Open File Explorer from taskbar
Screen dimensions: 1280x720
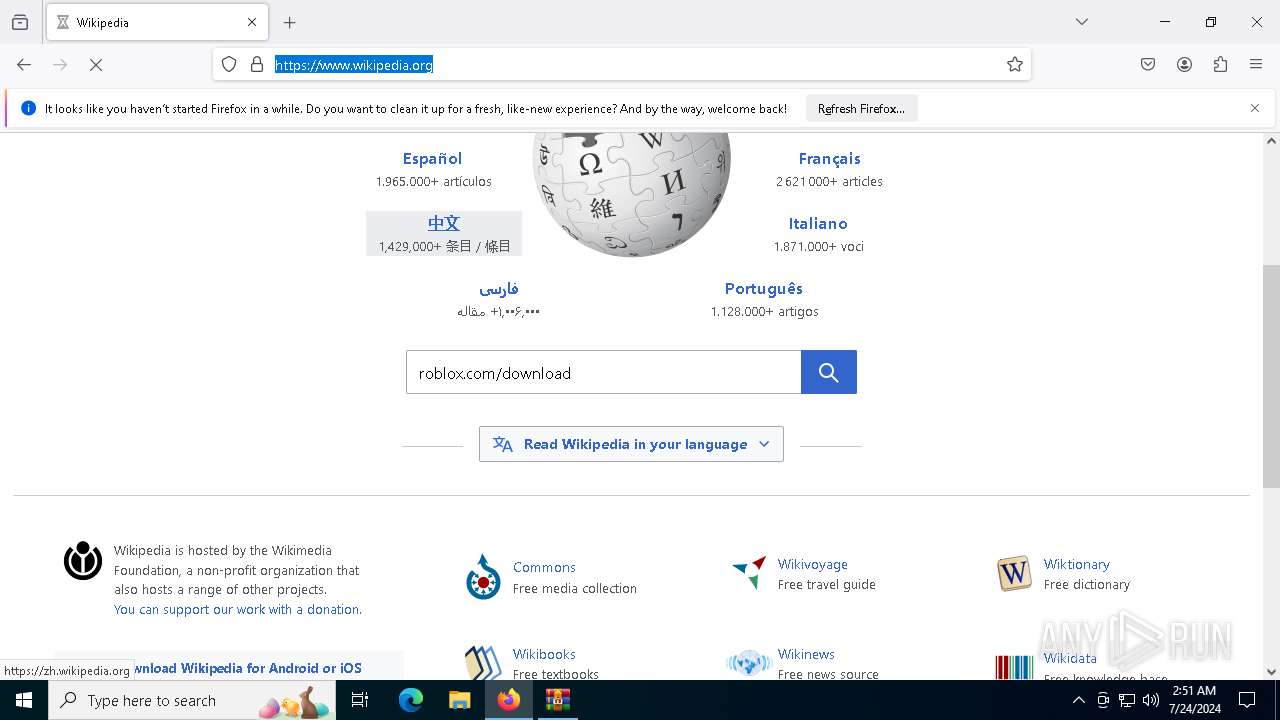459,701
